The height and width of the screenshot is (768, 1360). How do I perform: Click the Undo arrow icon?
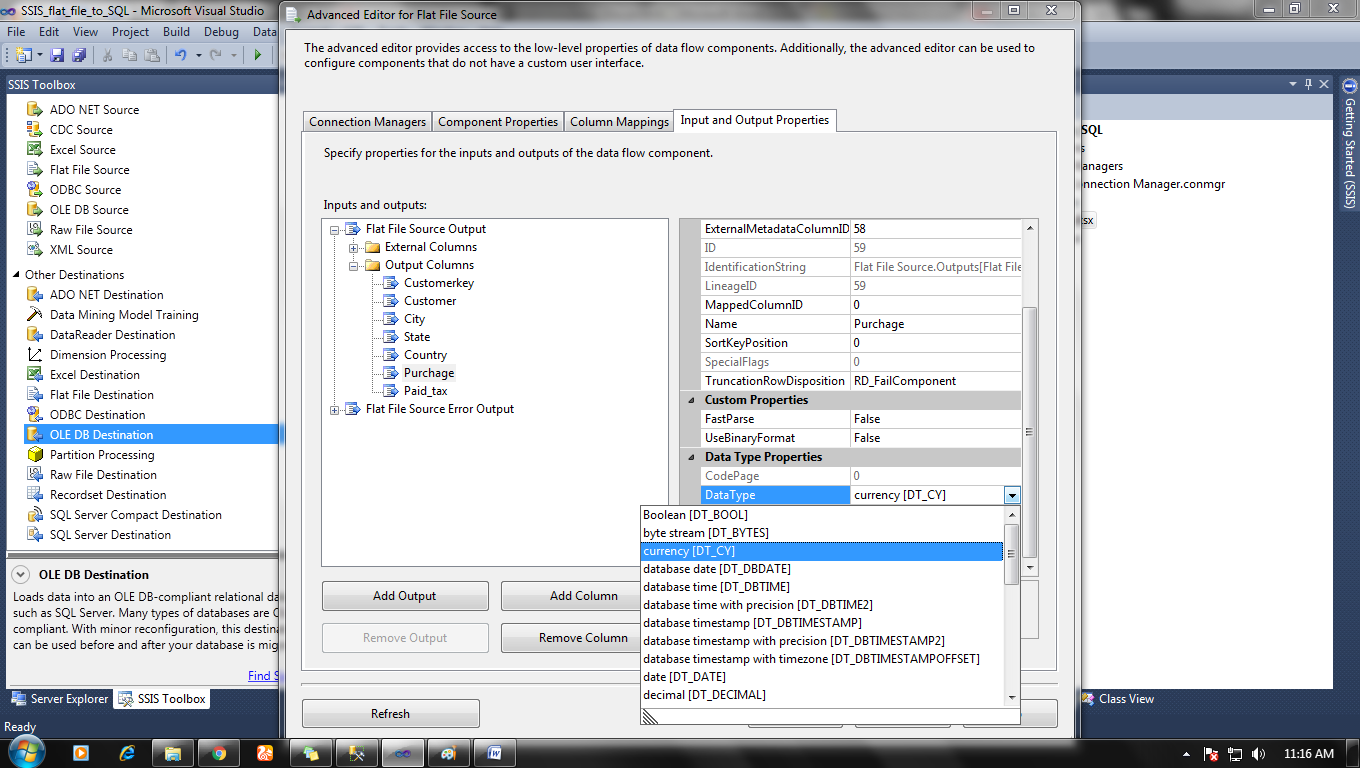tap(180, 55)
